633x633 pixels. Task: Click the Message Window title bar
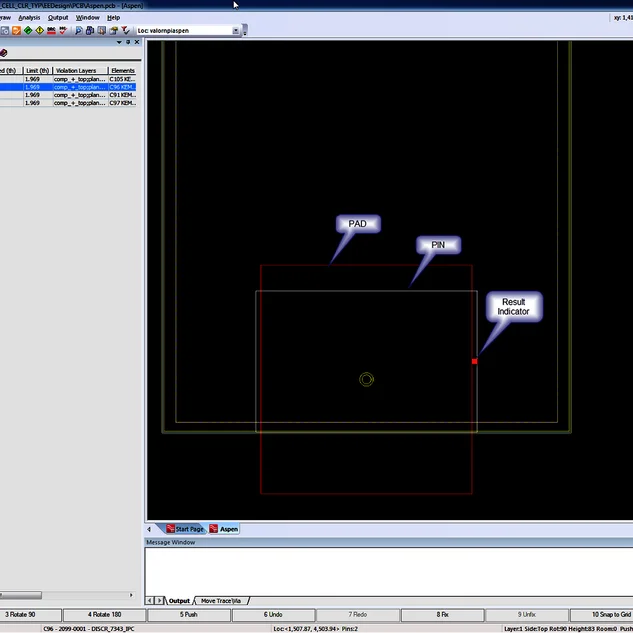point(388,542)
